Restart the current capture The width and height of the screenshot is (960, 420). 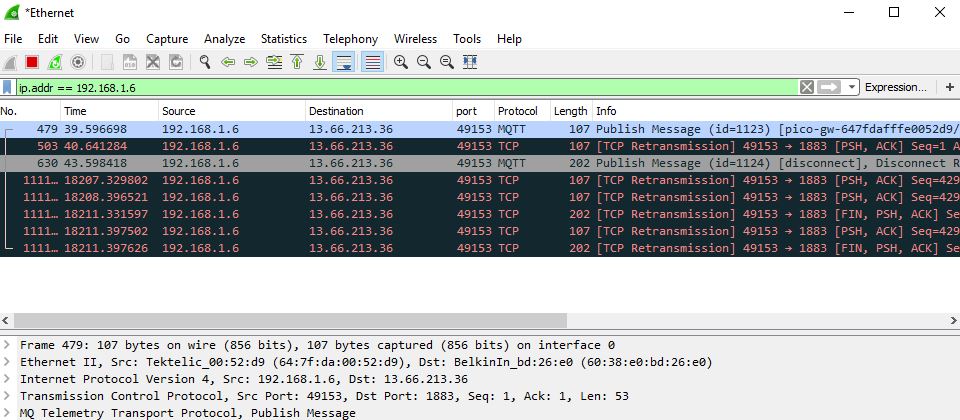coord(55,62)
